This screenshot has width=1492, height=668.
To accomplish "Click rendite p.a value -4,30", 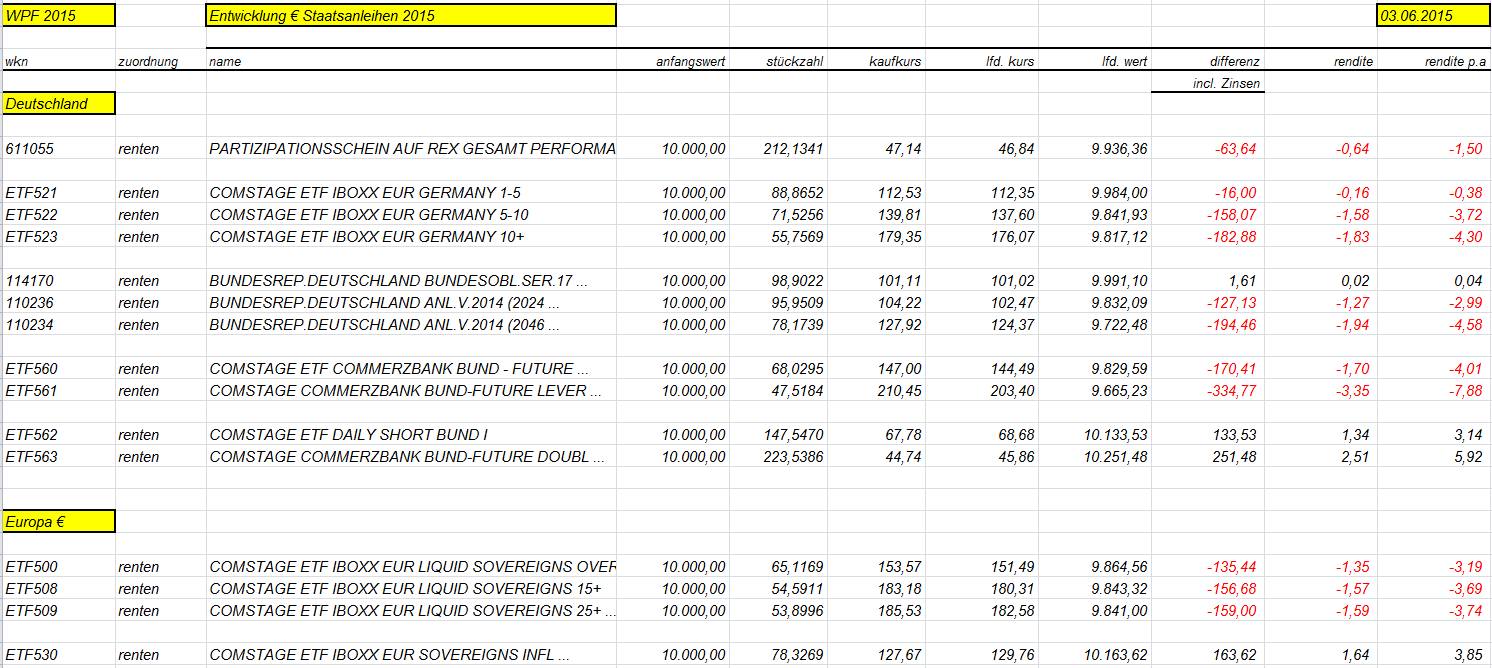I will [x=1434, y=237].
